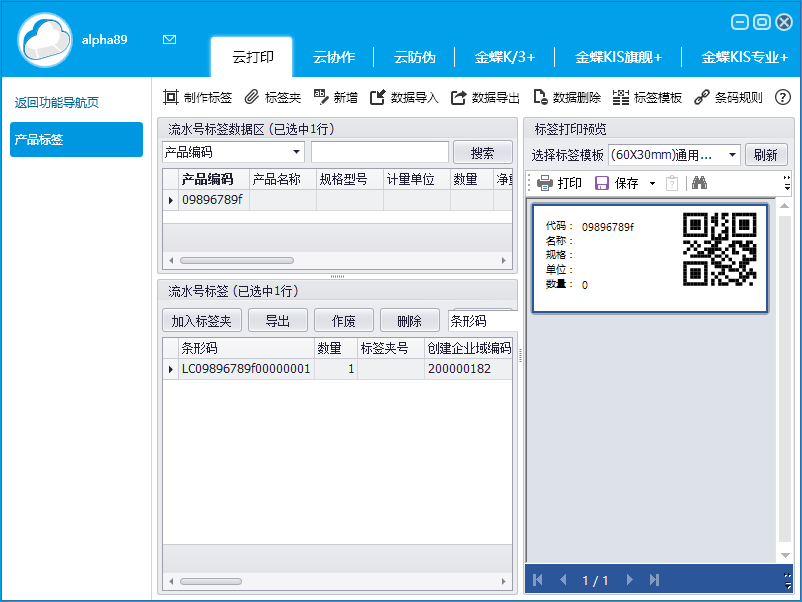Go to previous preview page

pos(563,579)
